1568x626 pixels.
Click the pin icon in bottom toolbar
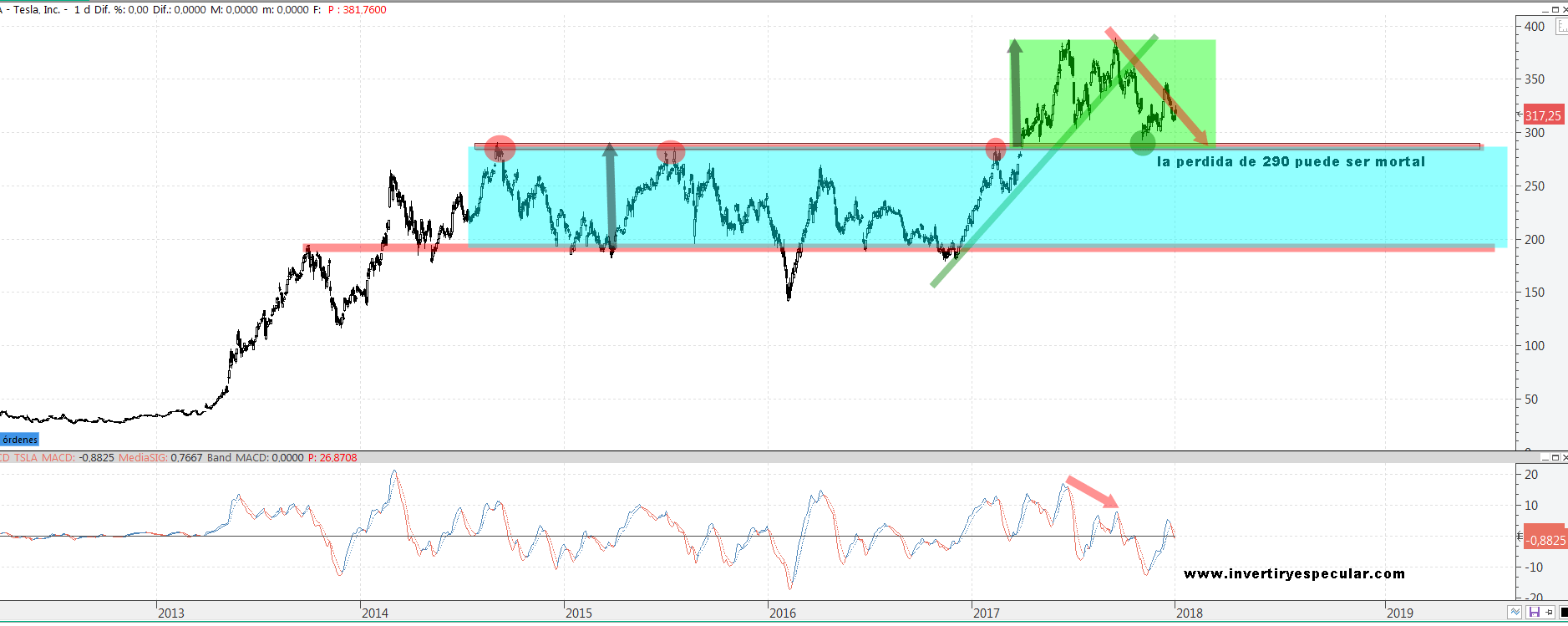click(x=1550, y=613)
